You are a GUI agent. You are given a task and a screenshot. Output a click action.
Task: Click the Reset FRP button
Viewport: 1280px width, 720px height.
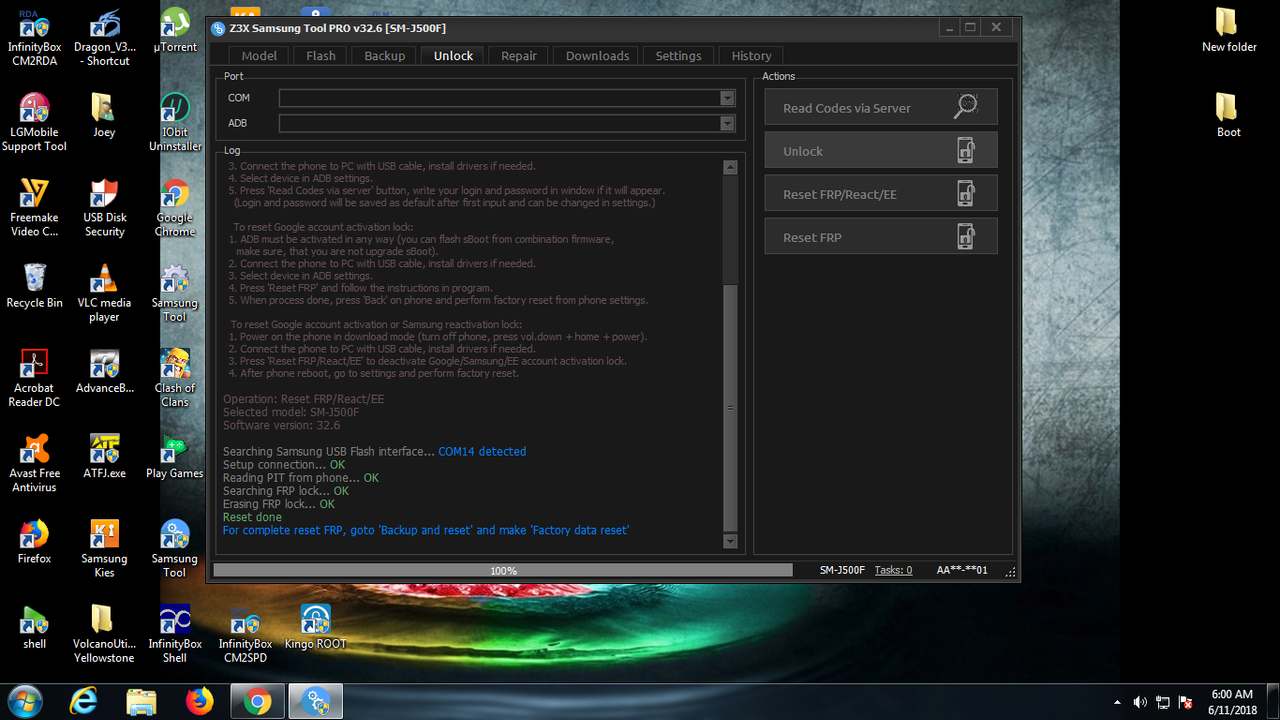[x=881, y=237]
